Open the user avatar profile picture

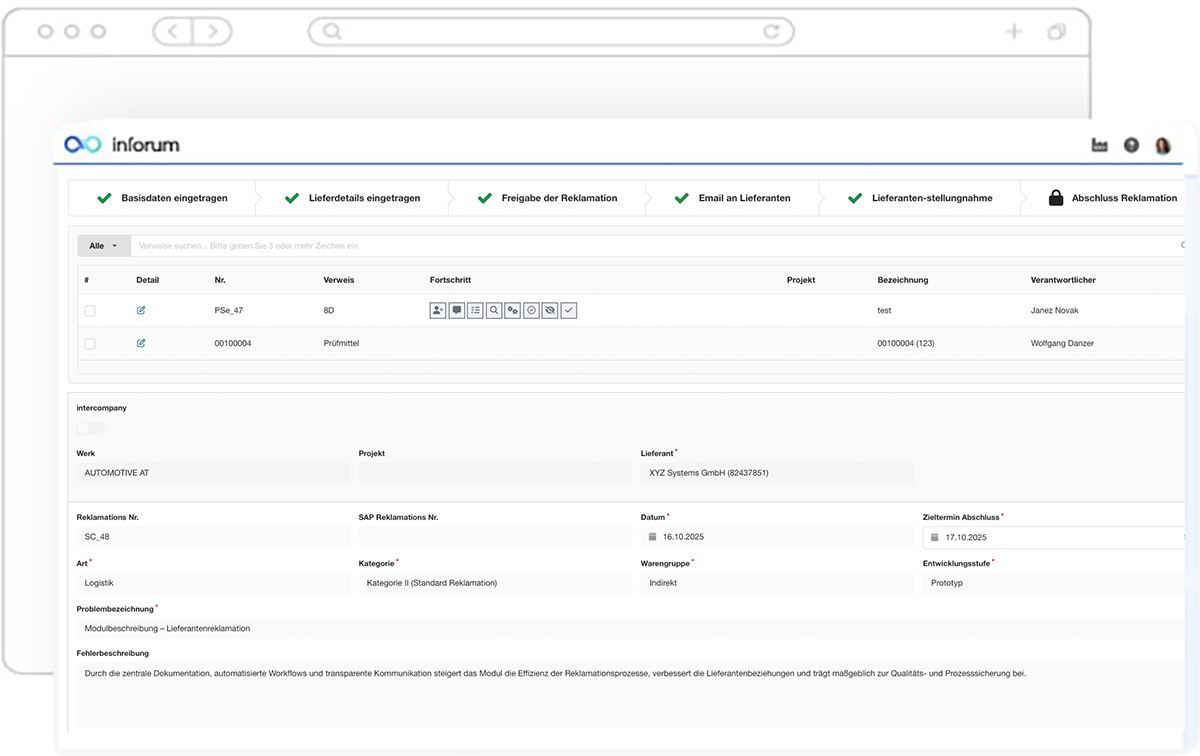click(1163, 145)
